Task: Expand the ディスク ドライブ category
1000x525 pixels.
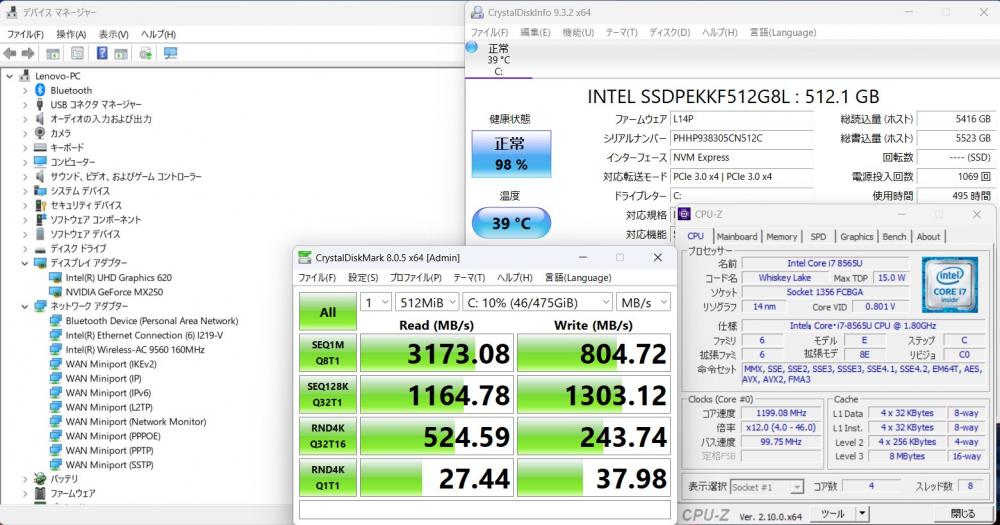Action: point(25,249)
